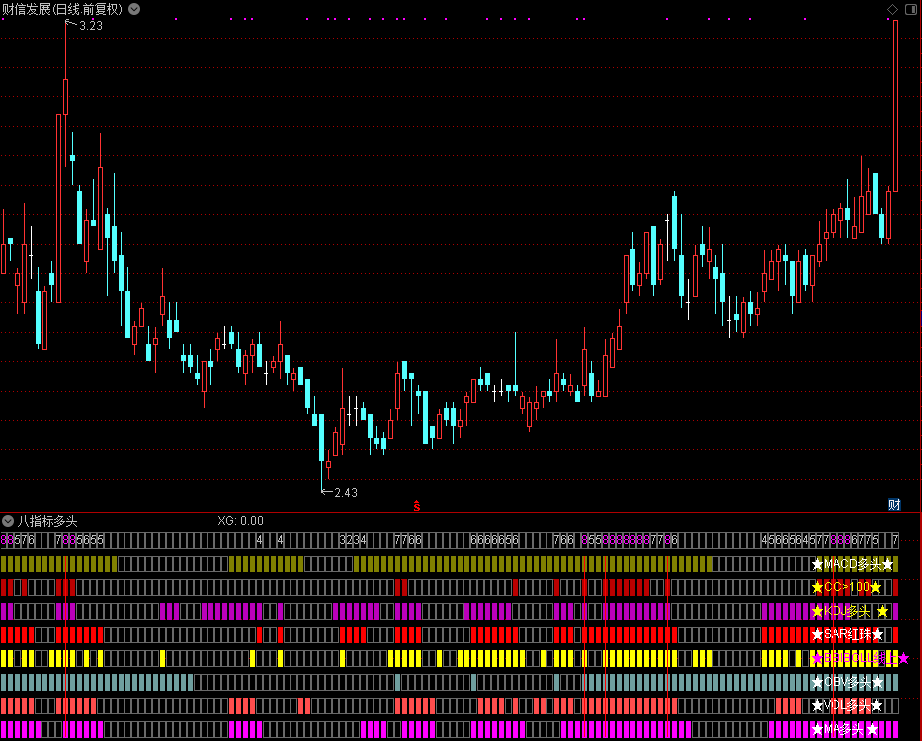Screen dimensions: 922x741
Task: Click the XG: 0.00 value readout
Action: [x=240, y=521]
